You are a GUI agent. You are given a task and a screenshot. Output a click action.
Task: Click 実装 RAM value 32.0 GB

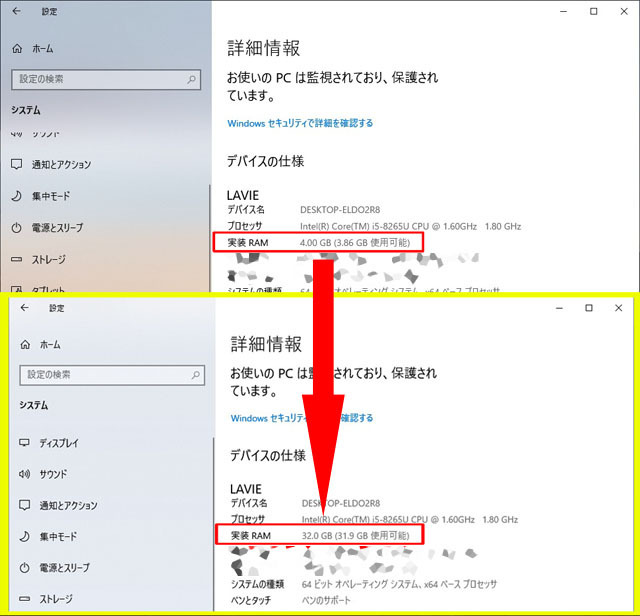(355, 536)
